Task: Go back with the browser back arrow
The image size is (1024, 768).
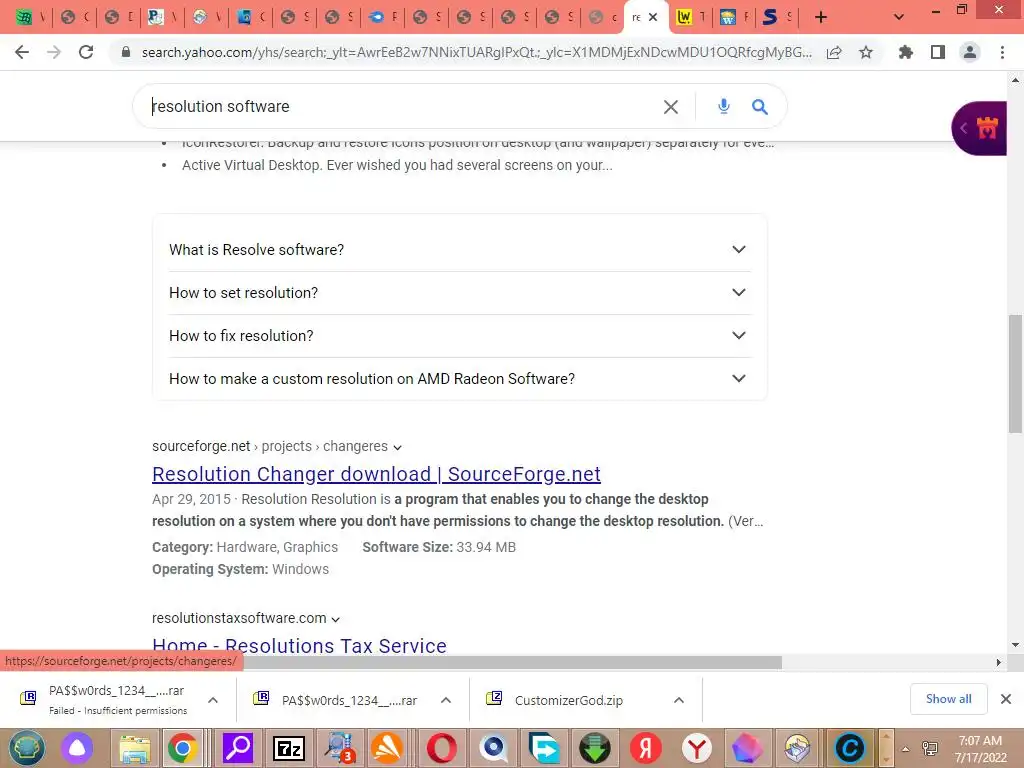Action: [x=22, y=52]
